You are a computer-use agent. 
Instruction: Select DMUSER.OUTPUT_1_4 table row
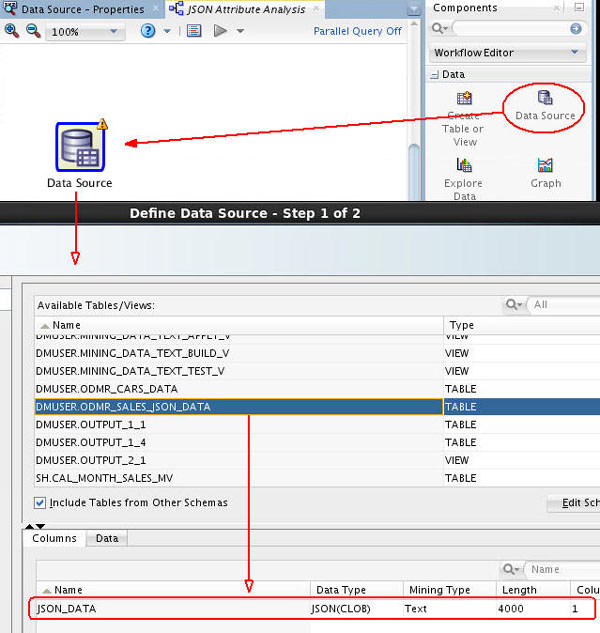pyautogui.click(x=317, y=442)
